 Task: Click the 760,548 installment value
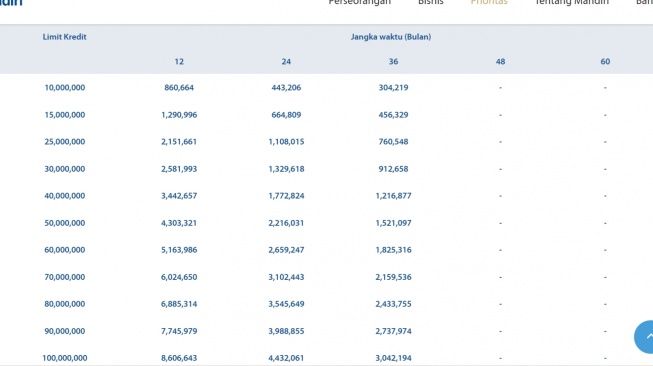coord(394,142)
